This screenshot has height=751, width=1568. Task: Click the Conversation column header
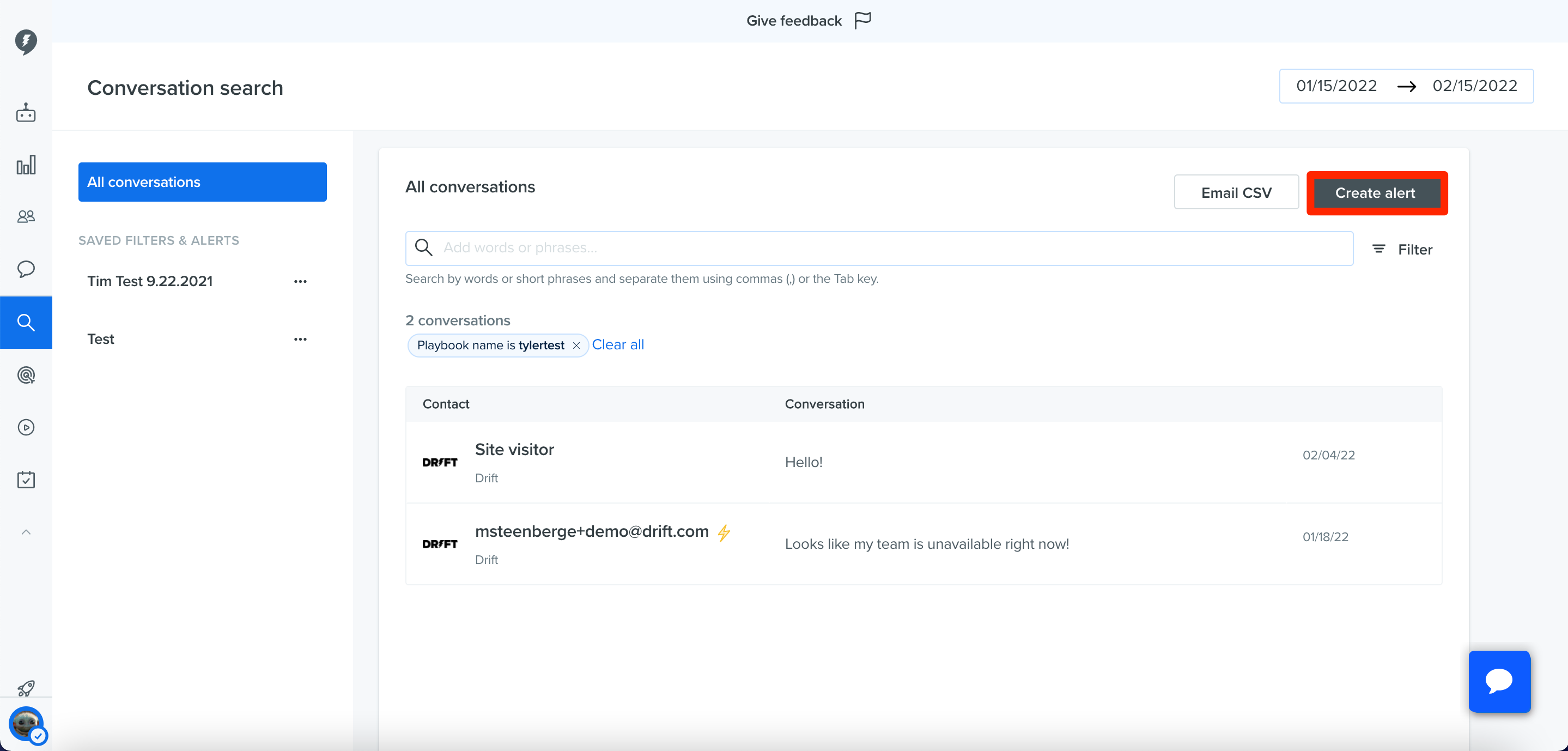point(824,404)
